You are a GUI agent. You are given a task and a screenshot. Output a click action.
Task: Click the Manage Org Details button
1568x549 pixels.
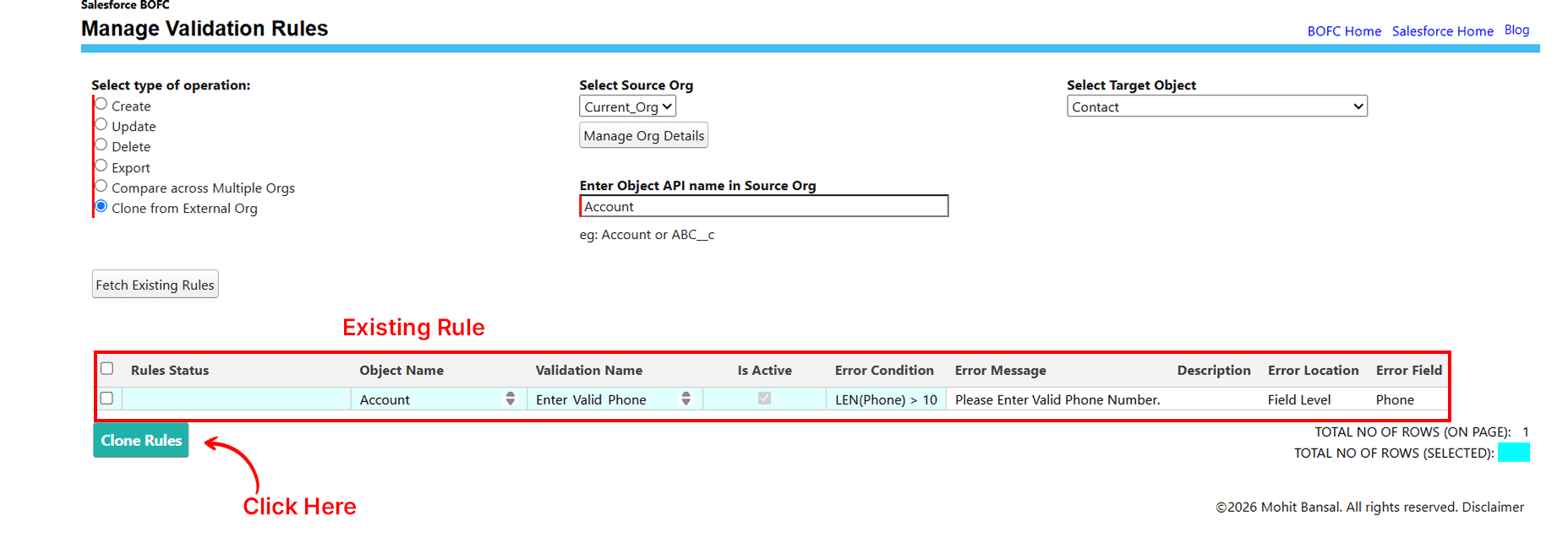click(643, 136)
